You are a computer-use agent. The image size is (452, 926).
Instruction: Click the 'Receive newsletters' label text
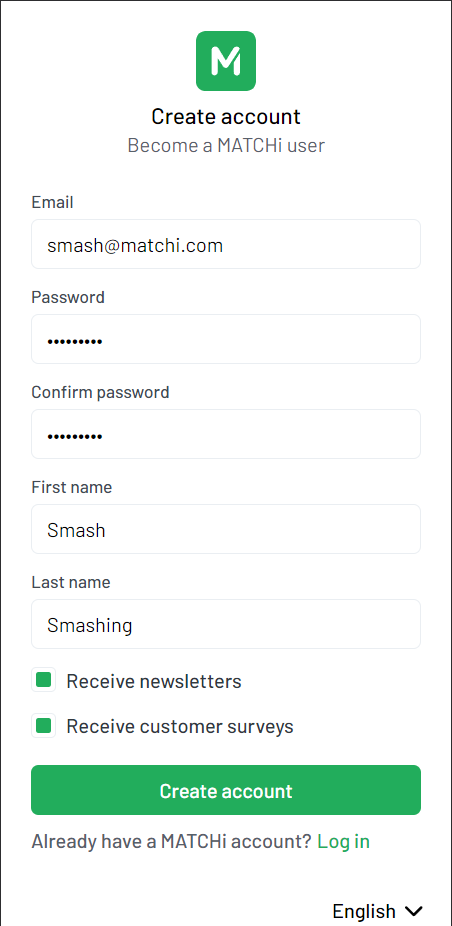154,681
